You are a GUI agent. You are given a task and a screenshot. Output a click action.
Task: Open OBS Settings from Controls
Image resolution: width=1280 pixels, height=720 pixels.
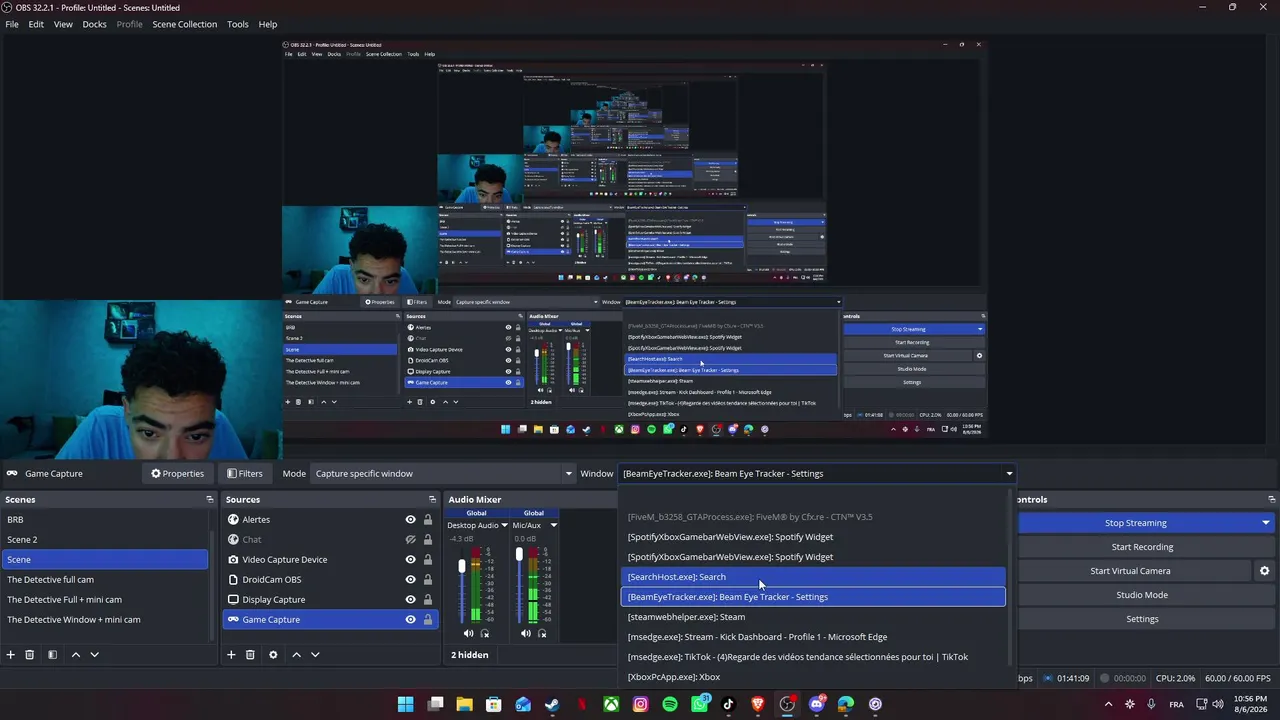[1142, 619]
